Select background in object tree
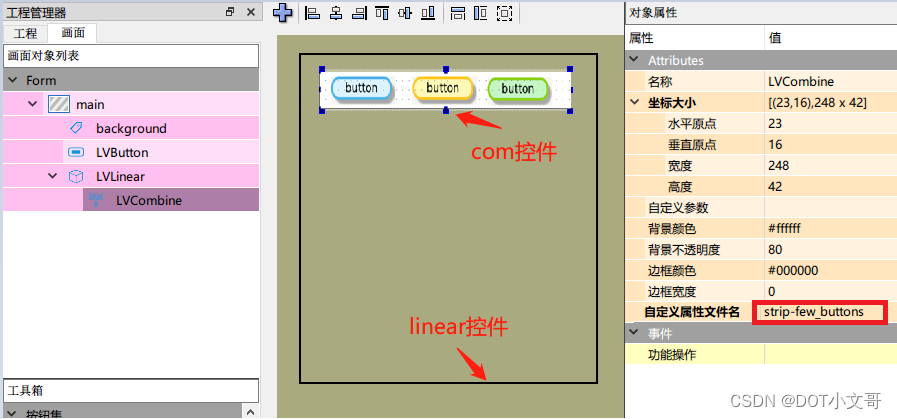The width and height of the screenshot is (897, 419). tap(131, 128)
